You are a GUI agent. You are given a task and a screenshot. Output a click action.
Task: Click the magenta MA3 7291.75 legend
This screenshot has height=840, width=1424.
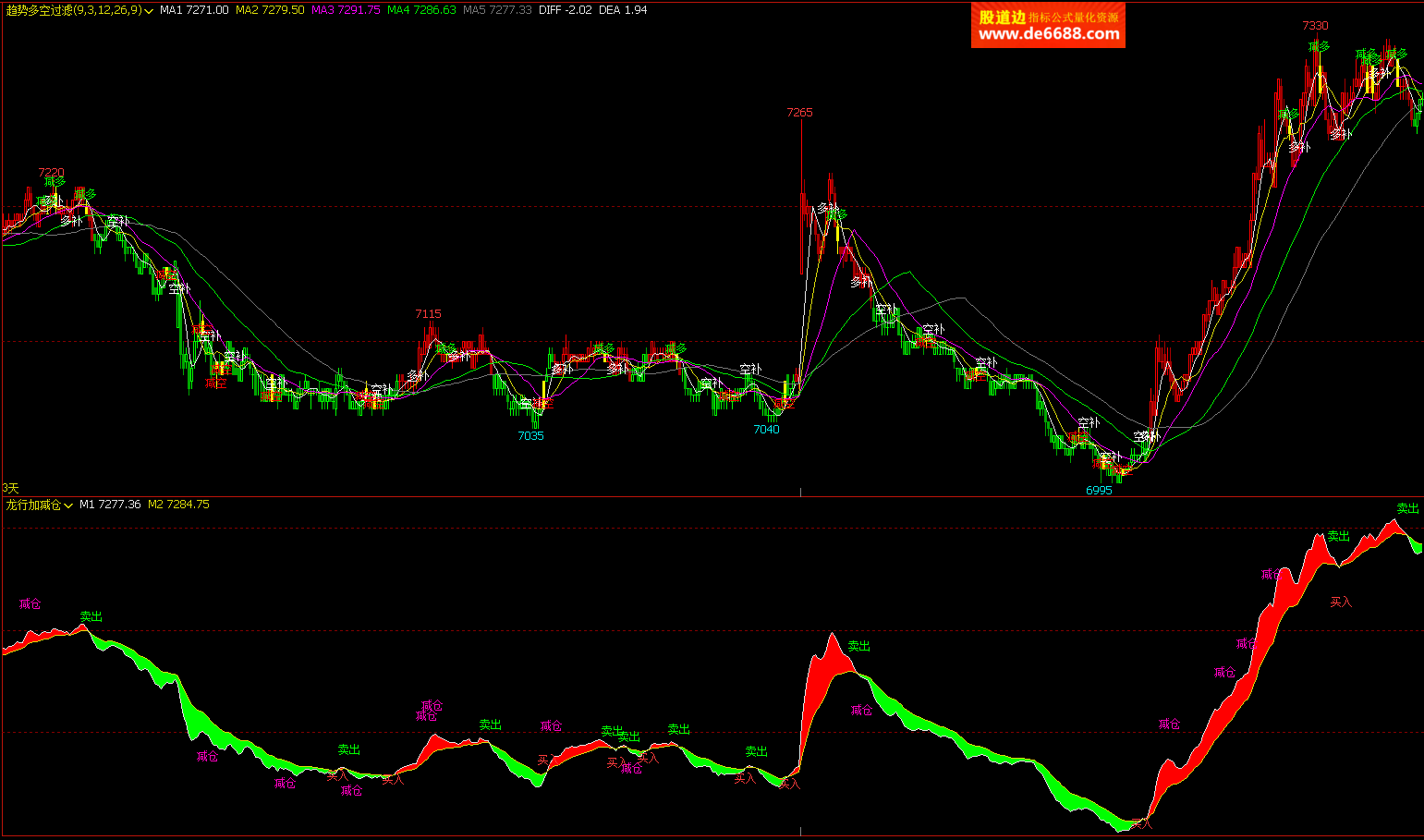point(346,10)
